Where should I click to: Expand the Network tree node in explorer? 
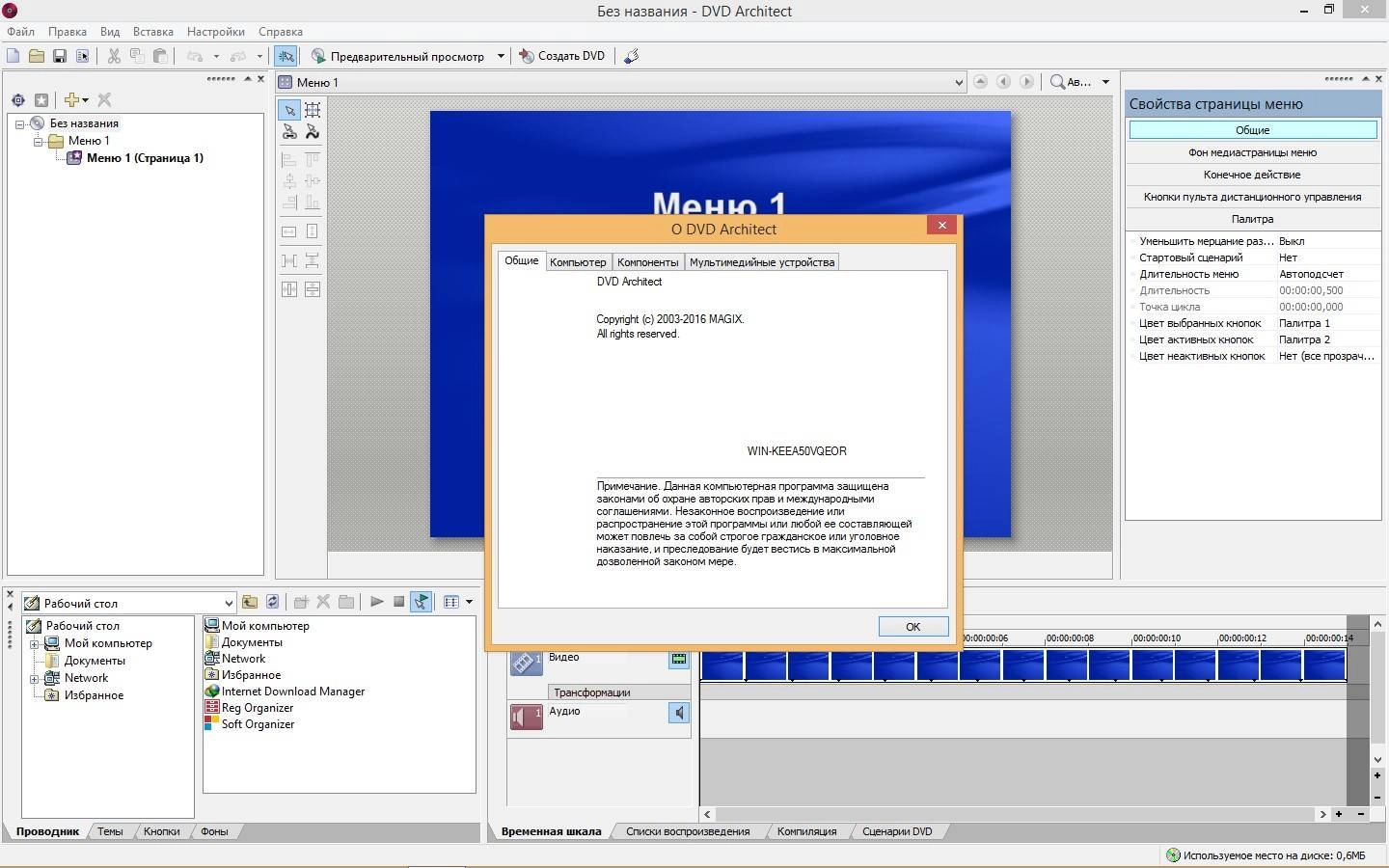(35, 679)
